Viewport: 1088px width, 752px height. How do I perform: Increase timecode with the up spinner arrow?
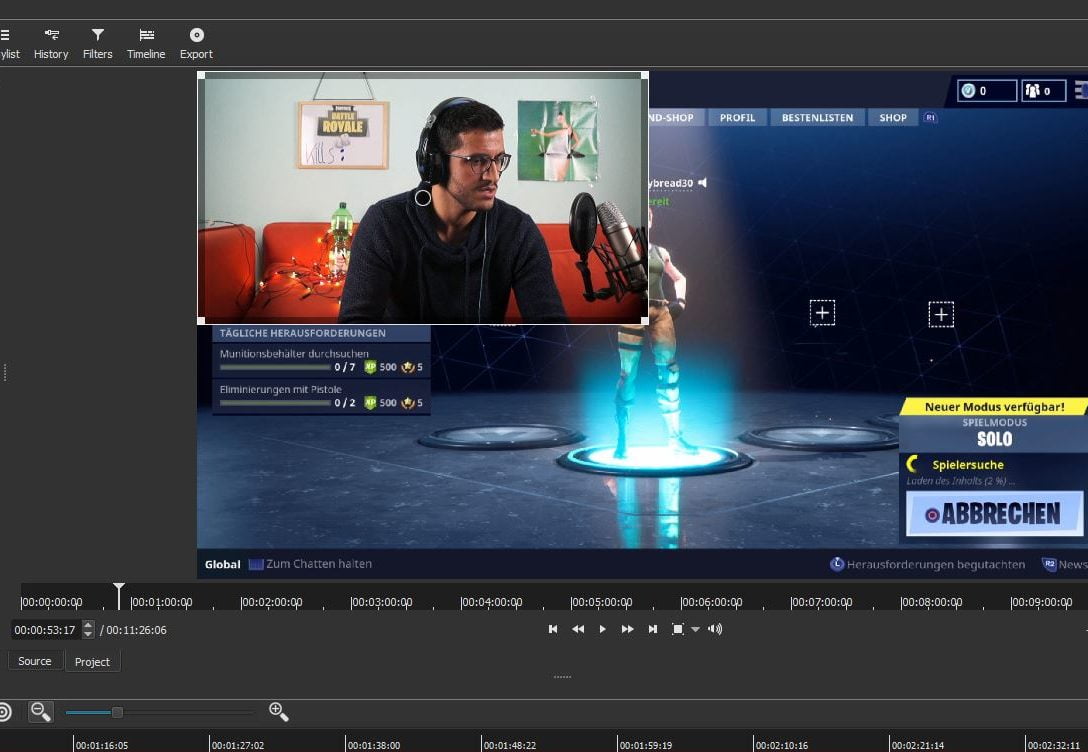coord(88,625)
